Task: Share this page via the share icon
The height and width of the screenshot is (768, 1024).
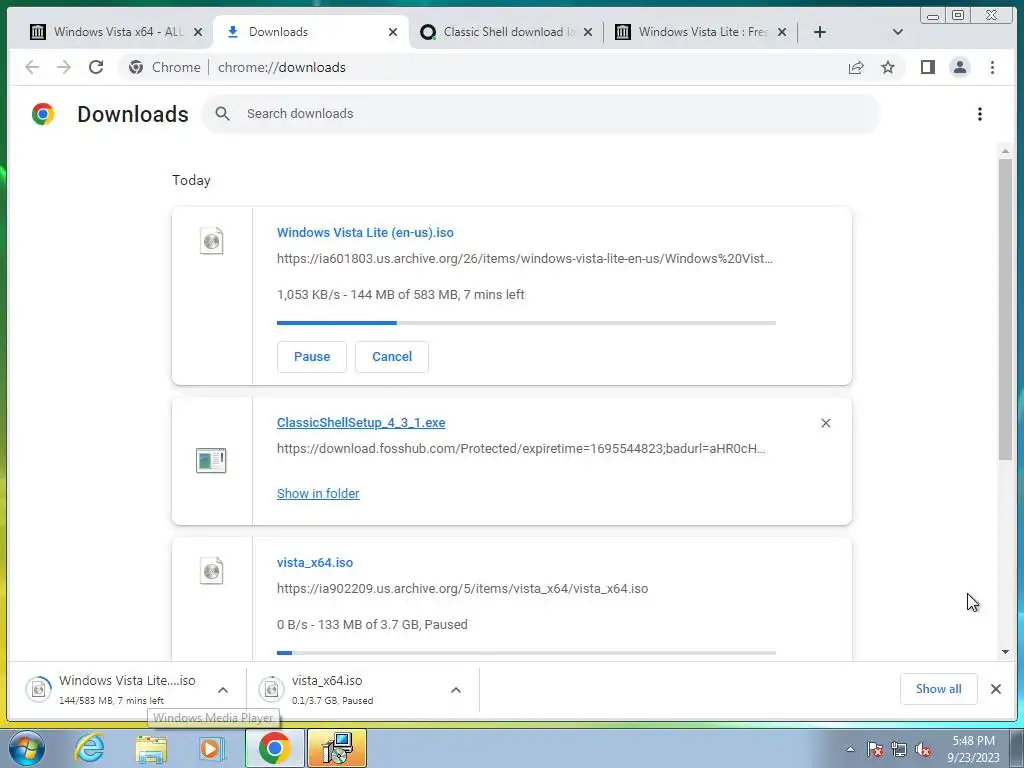Action: (x=856, y=67)
